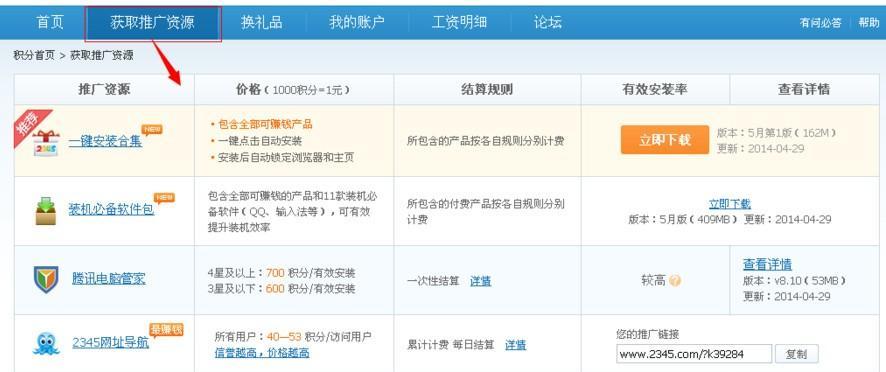Click the 结算规则 column header
This screenshot has width=886, height=372.
(x=487, y=89)
